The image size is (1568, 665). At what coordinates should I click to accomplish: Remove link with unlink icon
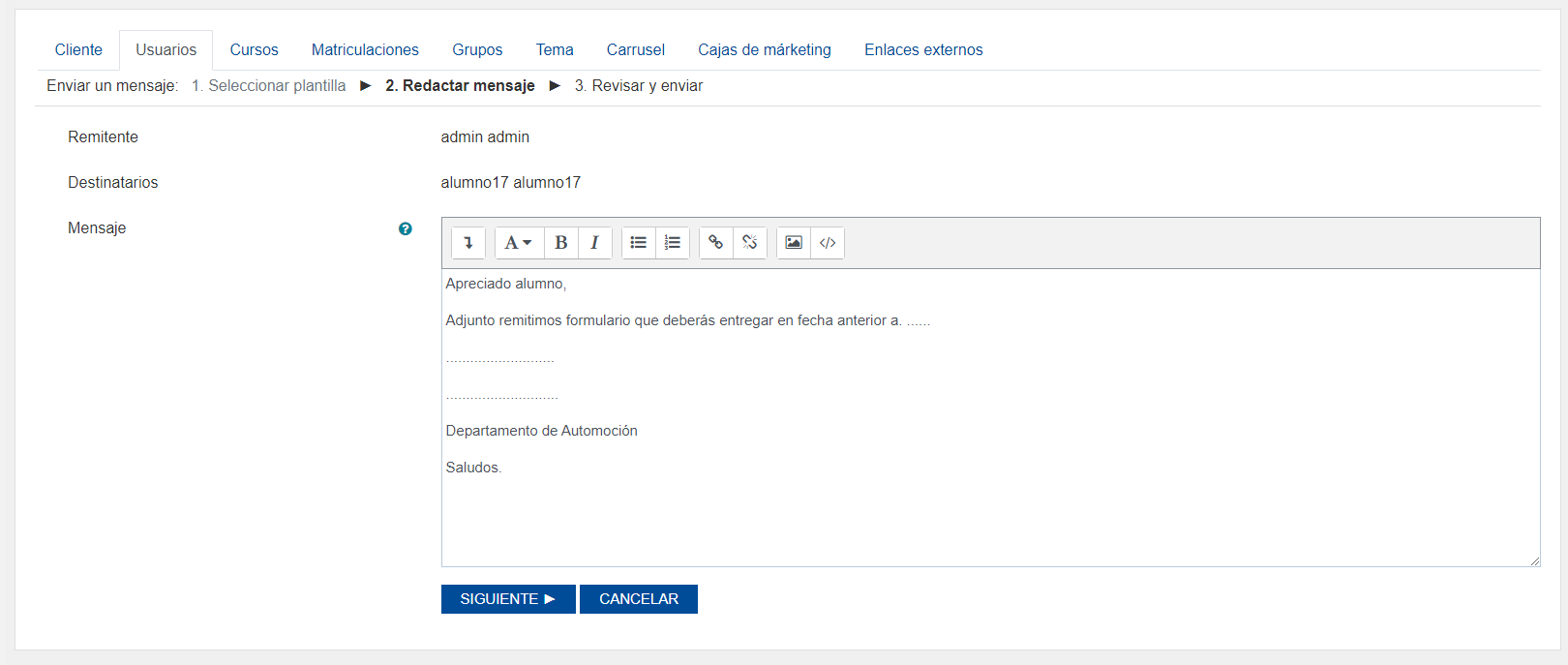pyautogui.click(x=750, y=243)
